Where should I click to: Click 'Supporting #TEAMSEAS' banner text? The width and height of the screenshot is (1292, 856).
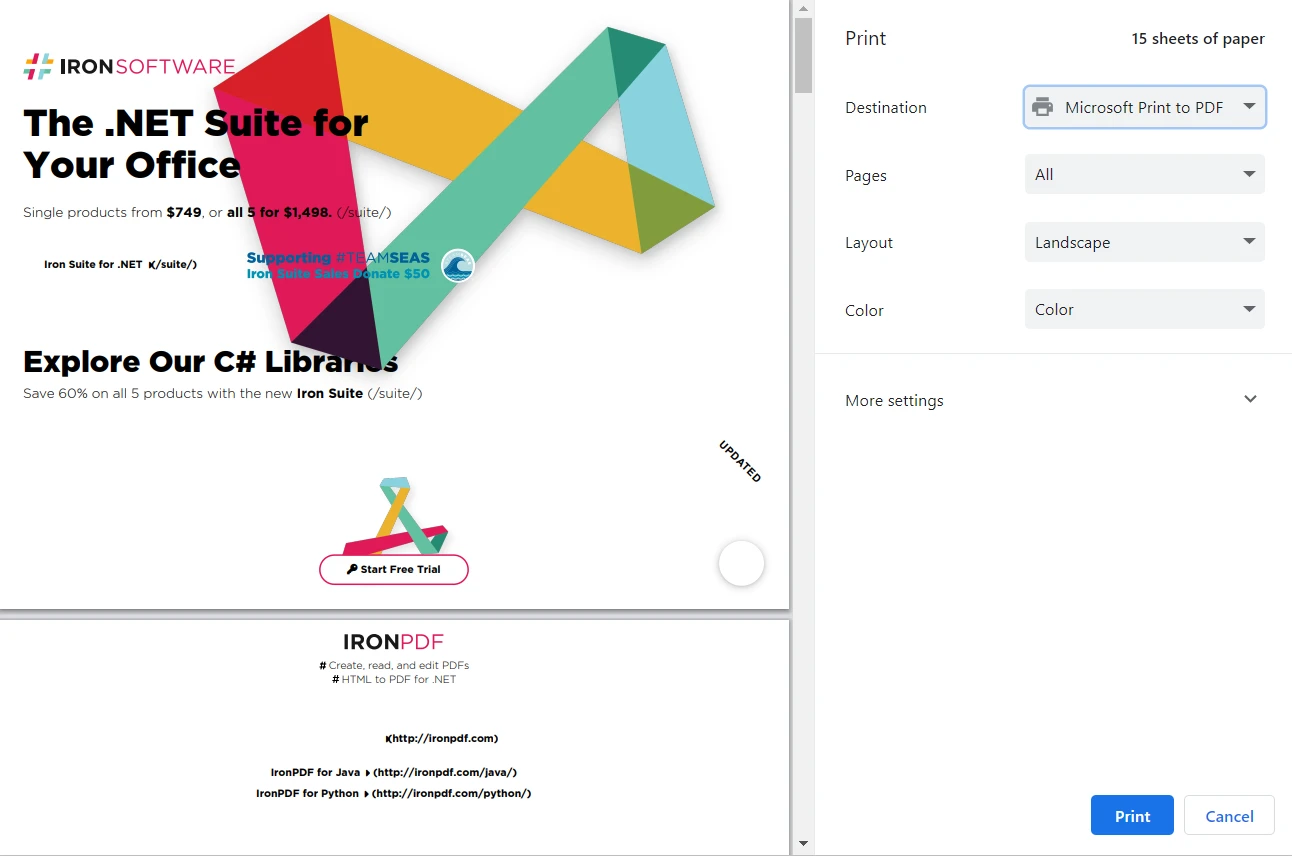(x=338, y=258)
